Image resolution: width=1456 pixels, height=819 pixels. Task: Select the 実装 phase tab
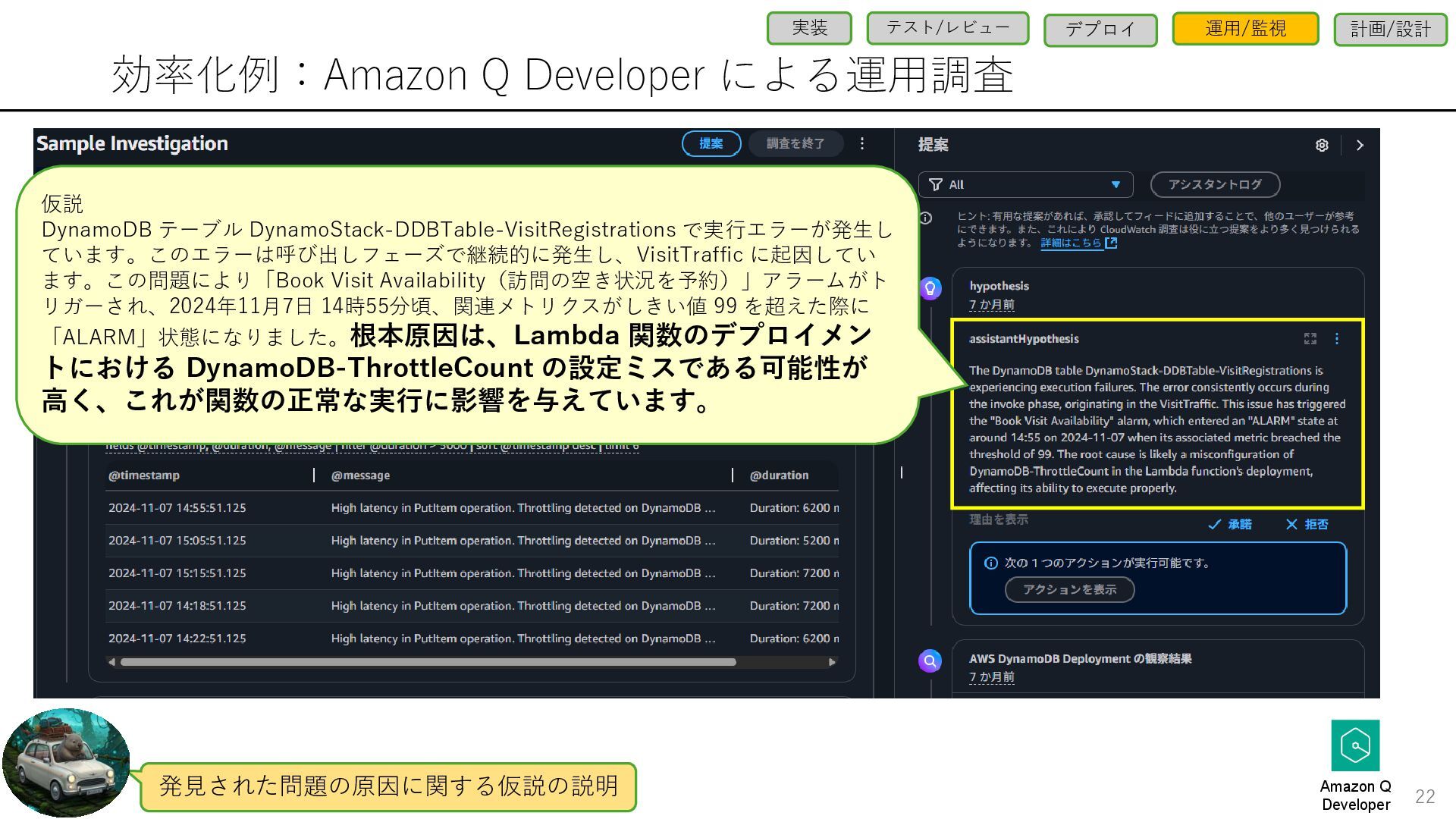(x=809, y=28)
